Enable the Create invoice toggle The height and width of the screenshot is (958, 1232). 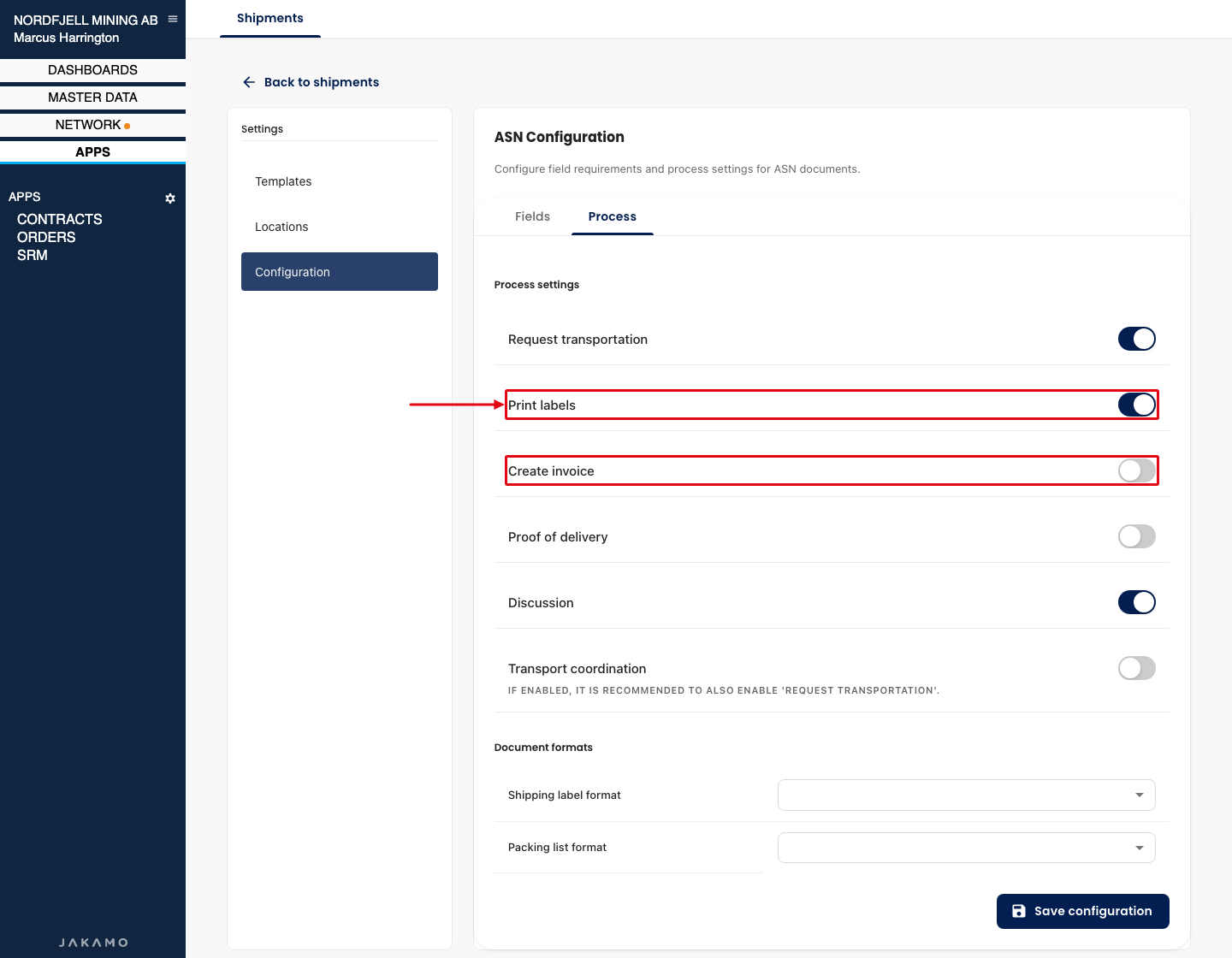(x=1137, y=470)
